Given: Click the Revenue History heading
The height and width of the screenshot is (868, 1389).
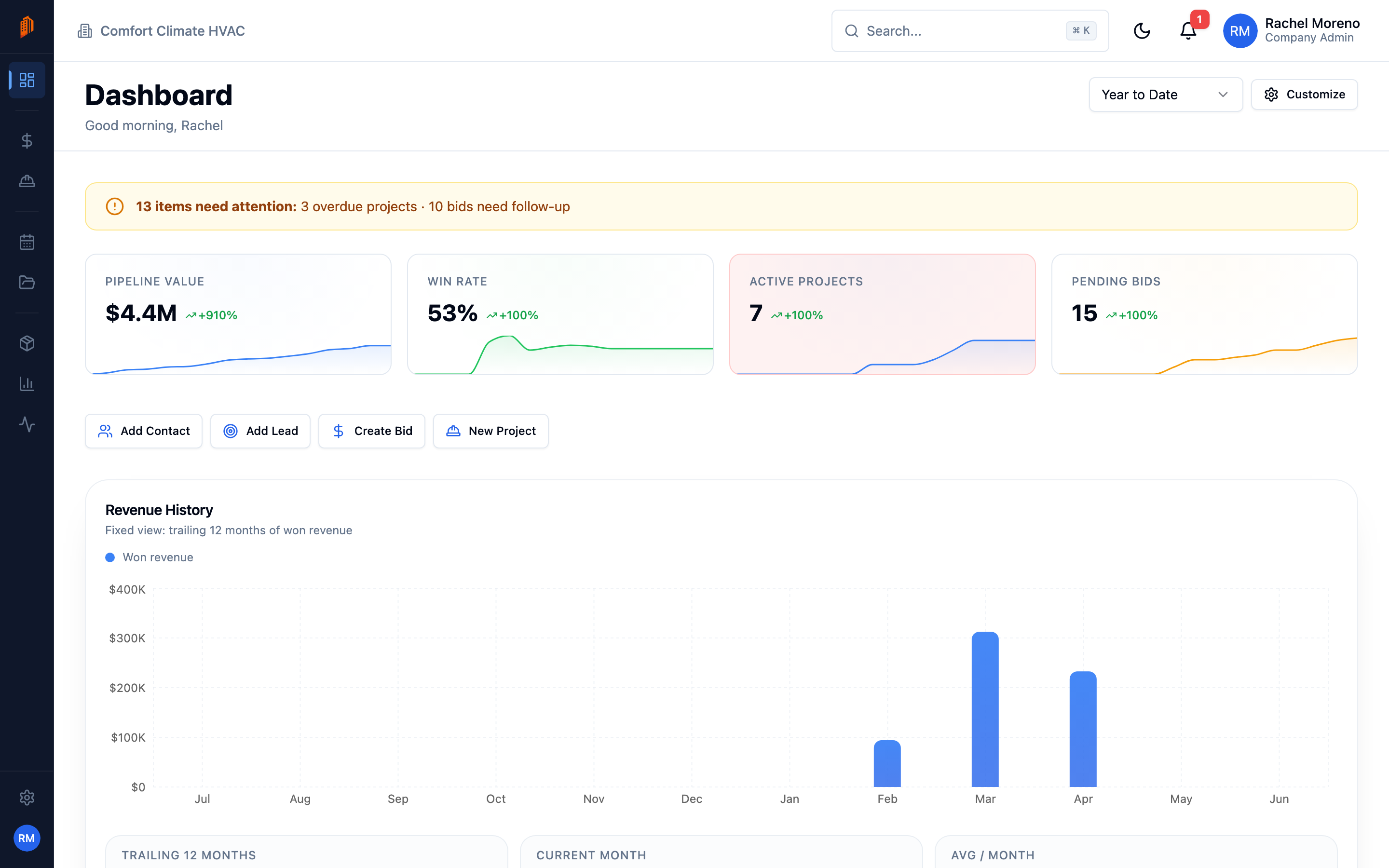Looking at the screenshot, I should pyautogui.click(x=159, y=510).
